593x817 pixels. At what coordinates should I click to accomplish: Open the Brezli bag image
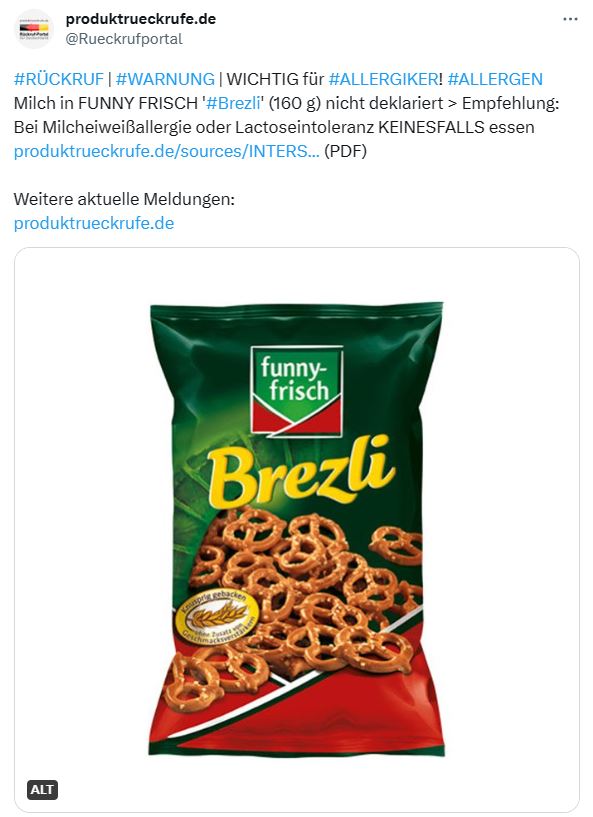[x=296, y=530]
